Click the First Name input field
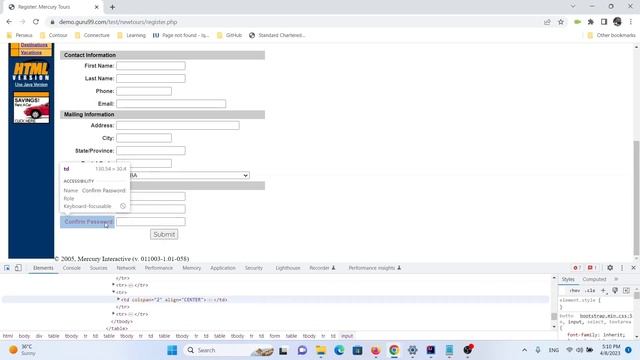This screenshot has width=640, height=360. [151, 66]
